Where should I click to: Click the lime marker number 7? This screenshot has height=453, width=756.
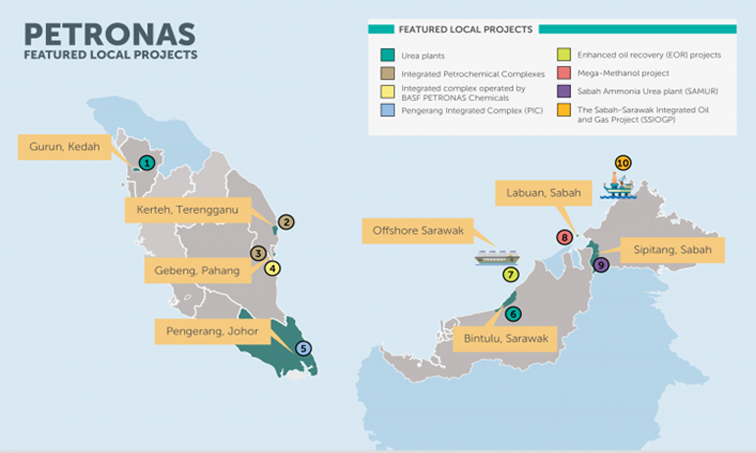click(x=511, y=275)
